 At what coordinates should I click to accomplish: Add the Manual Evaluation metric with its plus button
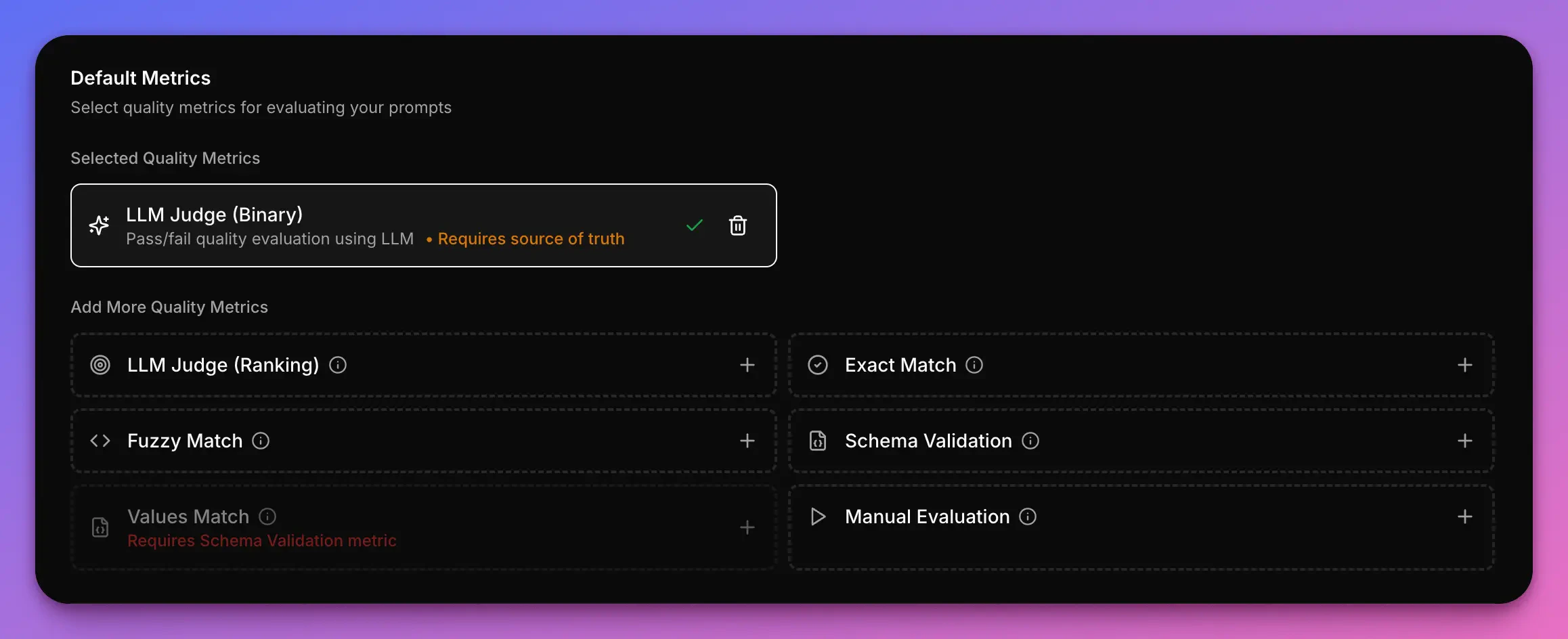pos(1464,516)
